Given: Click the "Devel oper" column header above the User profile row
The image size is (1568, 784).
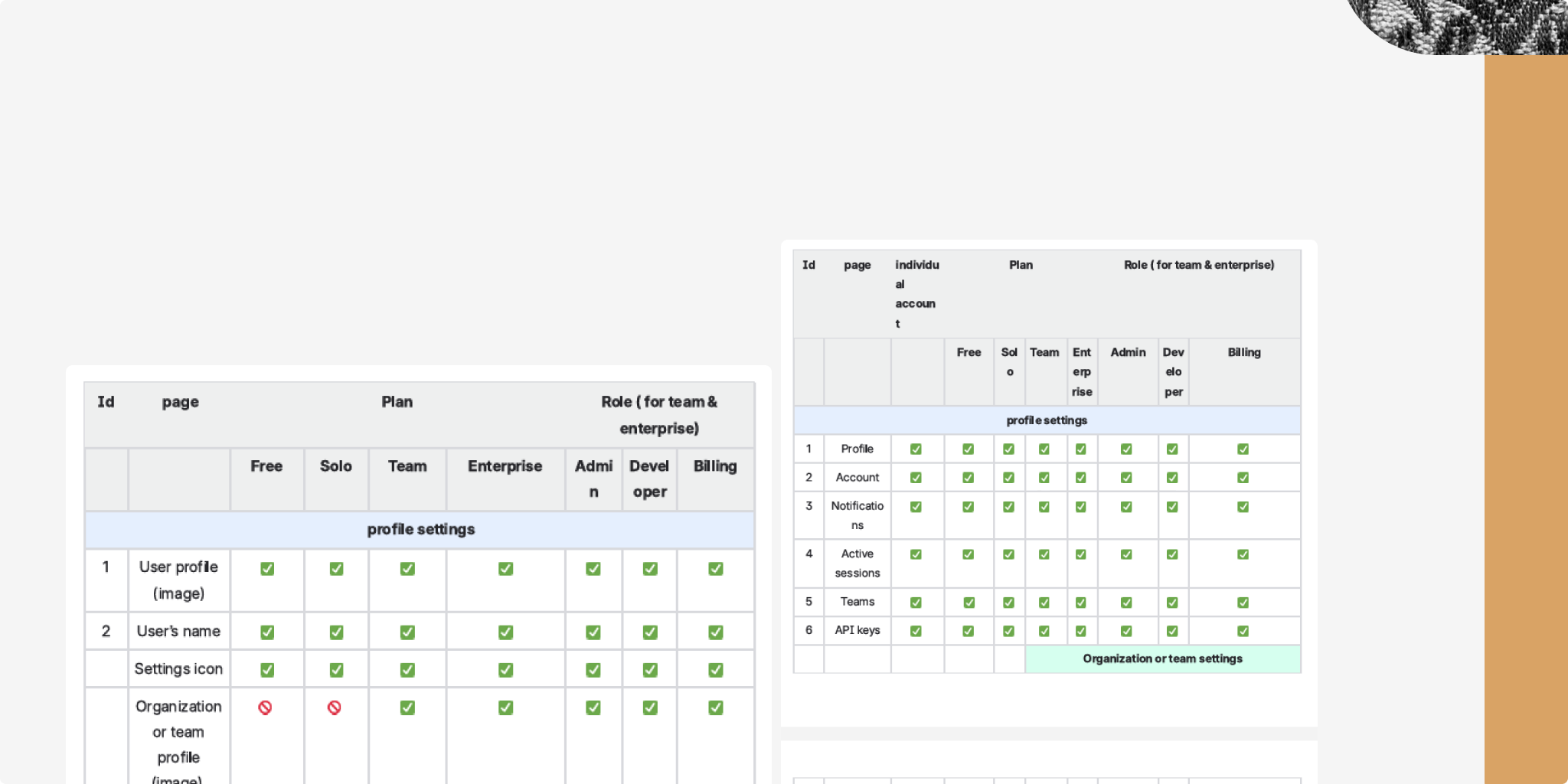Looking at the screenshot, I should pyautogui.click(x=649, y=479).
